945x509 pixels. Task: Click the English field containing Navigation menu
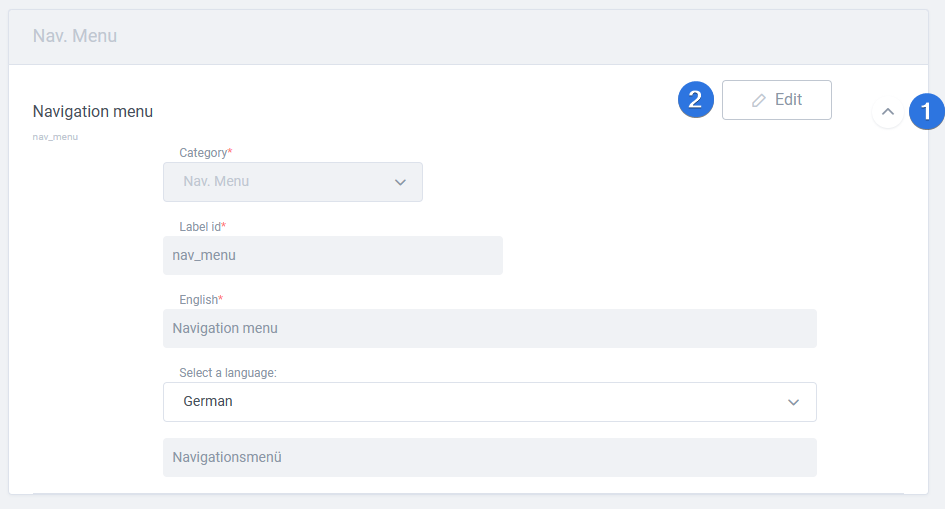click(489, 328)
